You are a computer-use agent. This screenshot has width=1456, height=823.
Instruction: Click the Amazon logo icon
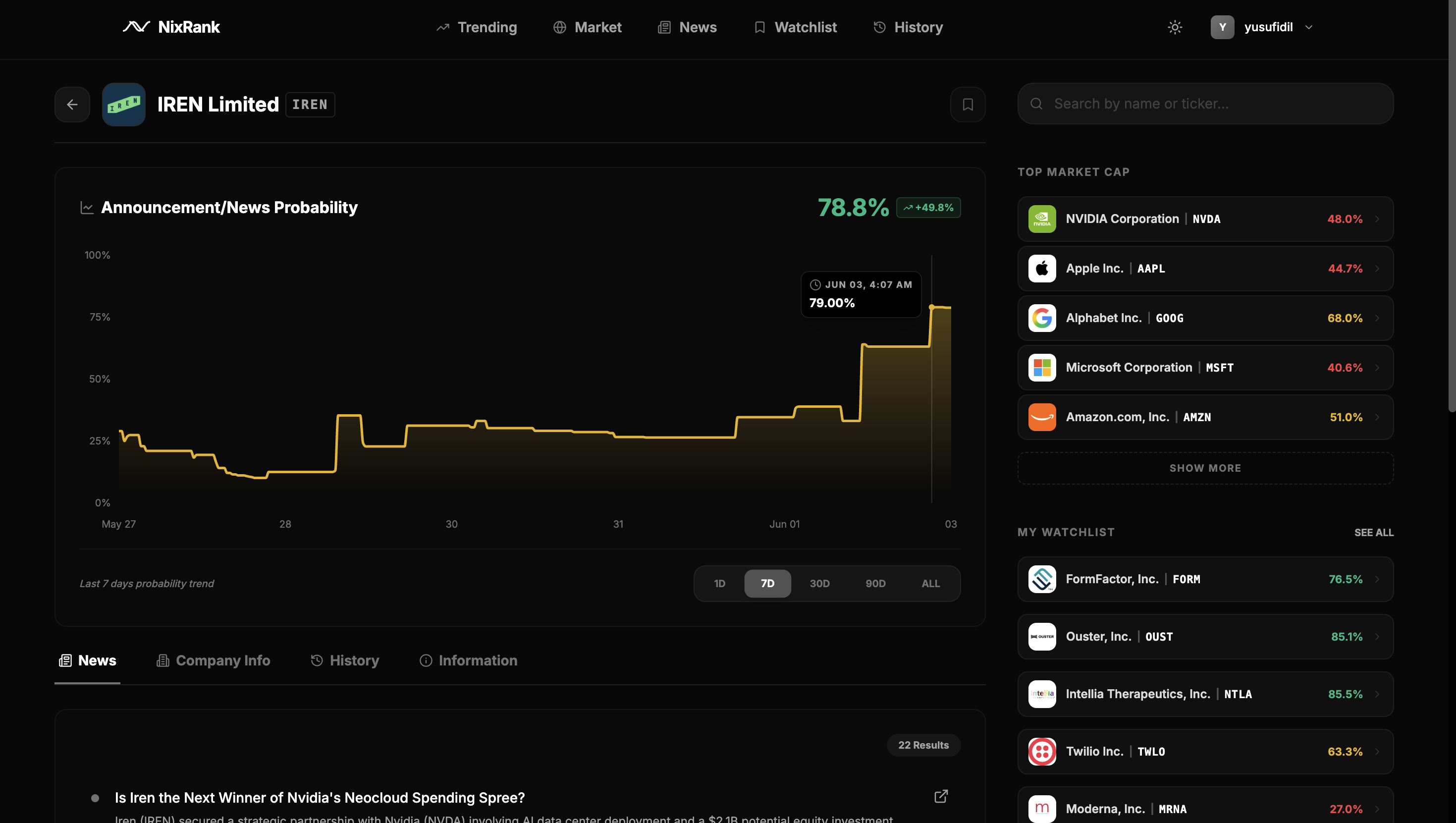[x=1042, y=417]
